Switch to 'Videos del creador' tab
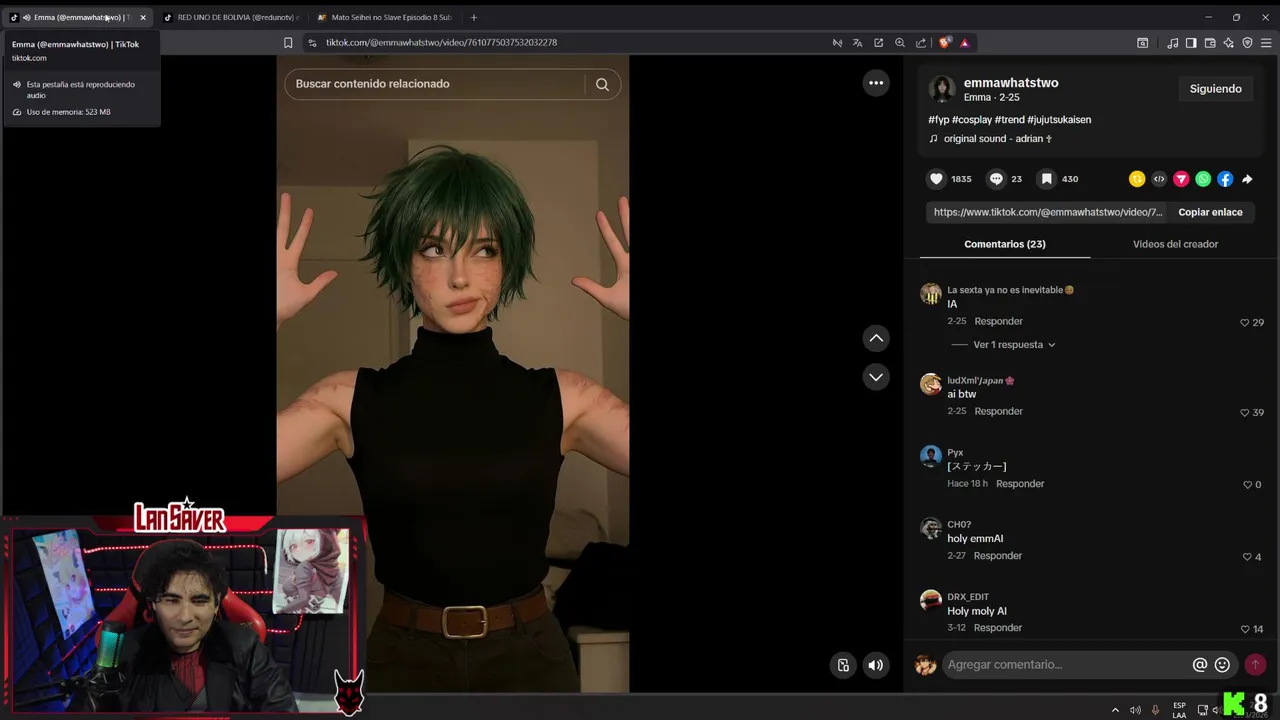The width and height of the screenshot is (1280, 720). click(x=1175, y=244)
